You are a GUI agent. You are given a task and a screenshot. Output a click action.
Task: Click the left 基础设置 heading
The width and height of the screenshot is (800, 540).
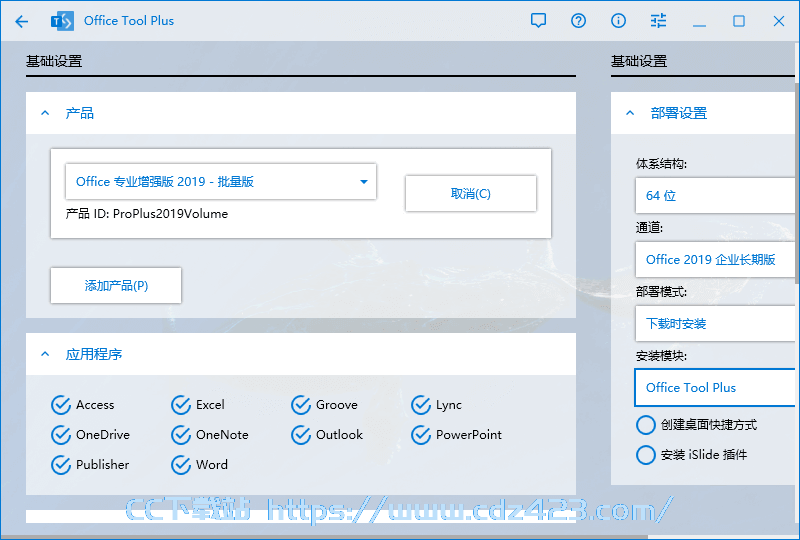pos(54,61)
